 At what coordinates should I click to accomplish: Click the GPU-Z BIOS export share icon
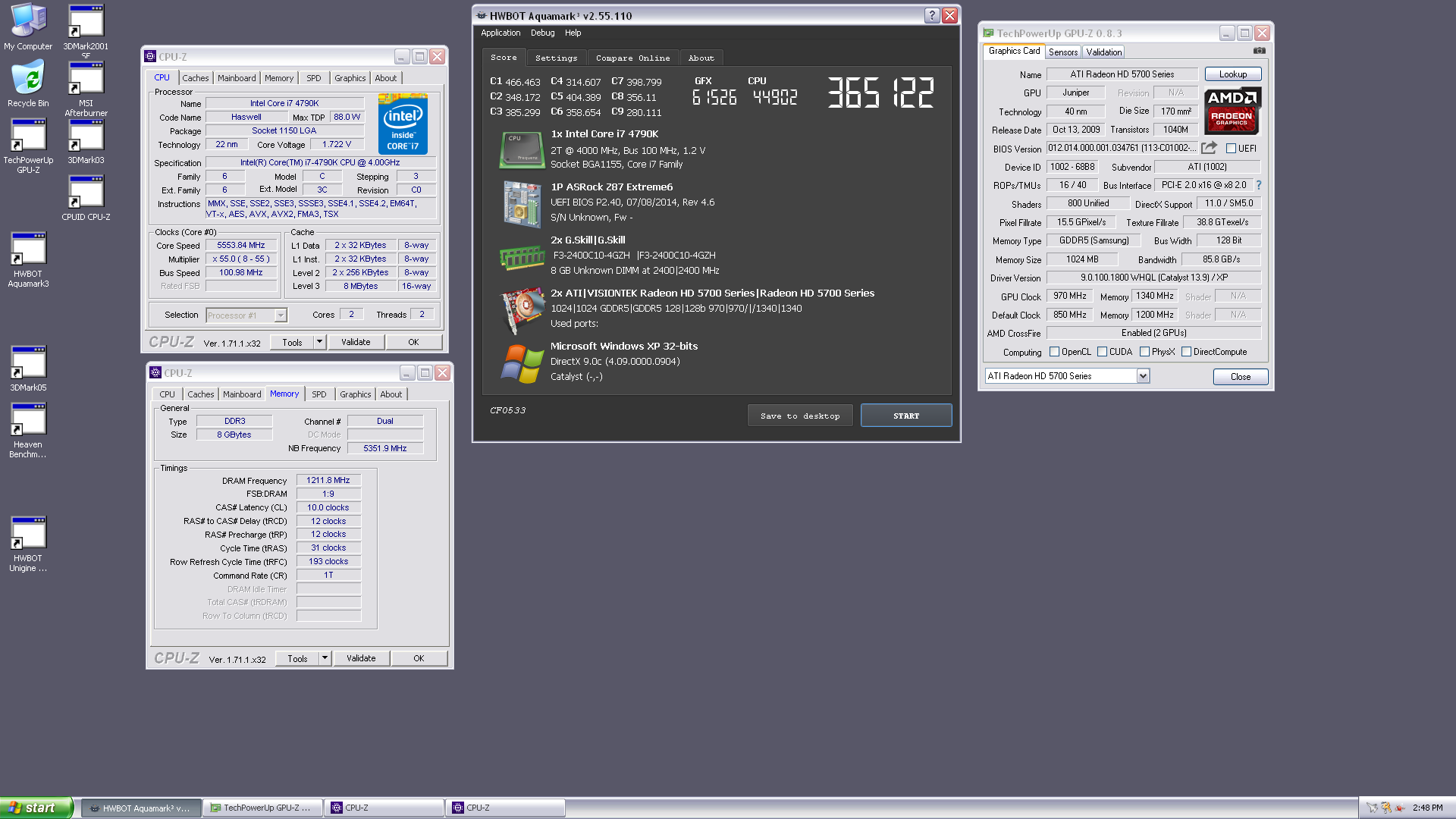tap(1209, 148)
